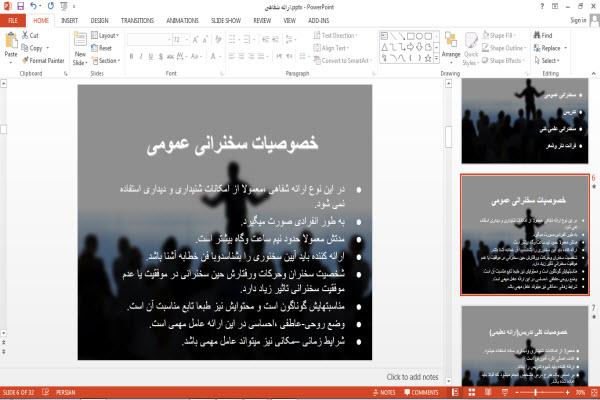Viewport: 600px width, 400px height.
Task: Increase font size with the larger A icon
Action: (196, 39)
